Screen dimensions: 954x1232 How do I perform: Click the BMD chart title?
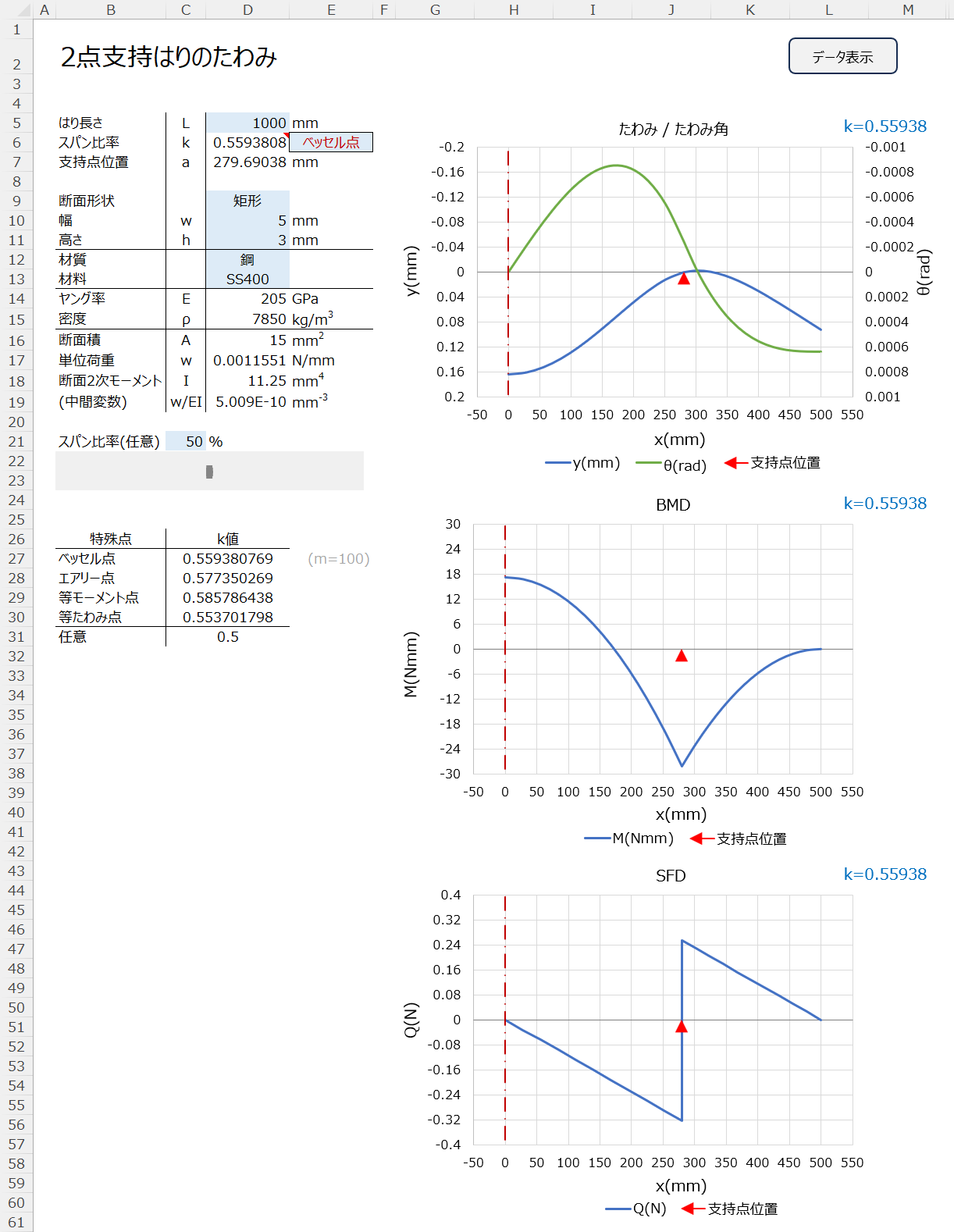click(x=673, y=504)
